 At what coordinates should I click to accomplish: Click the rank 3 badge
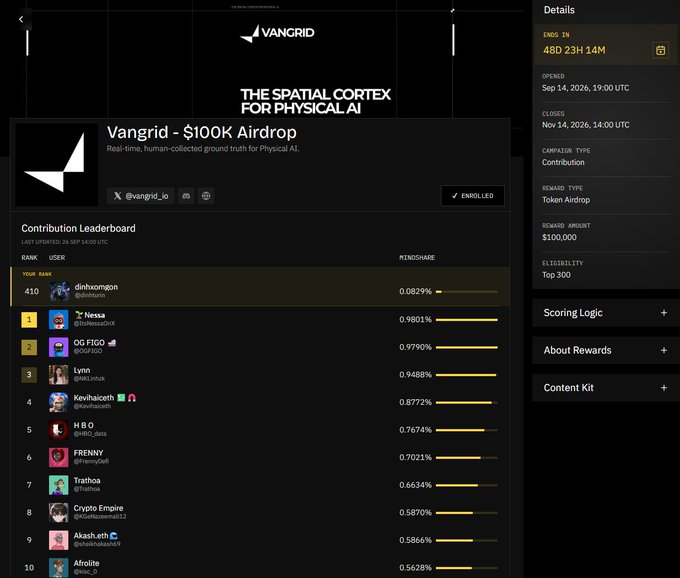coord(29,375)
